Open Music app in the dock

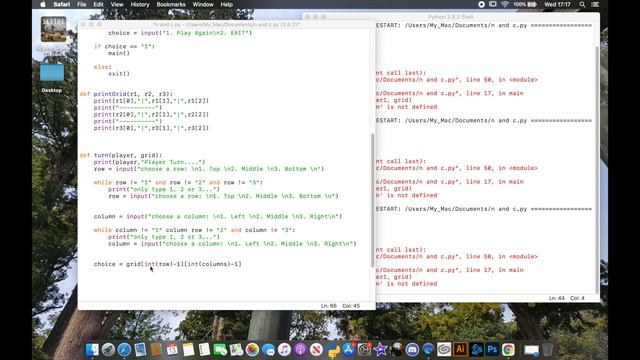284,350
